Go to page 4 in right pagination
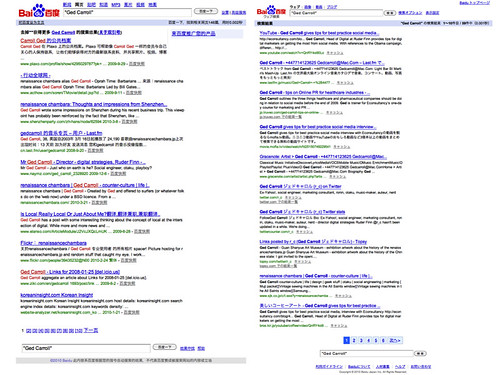 (x=368, y=340)
